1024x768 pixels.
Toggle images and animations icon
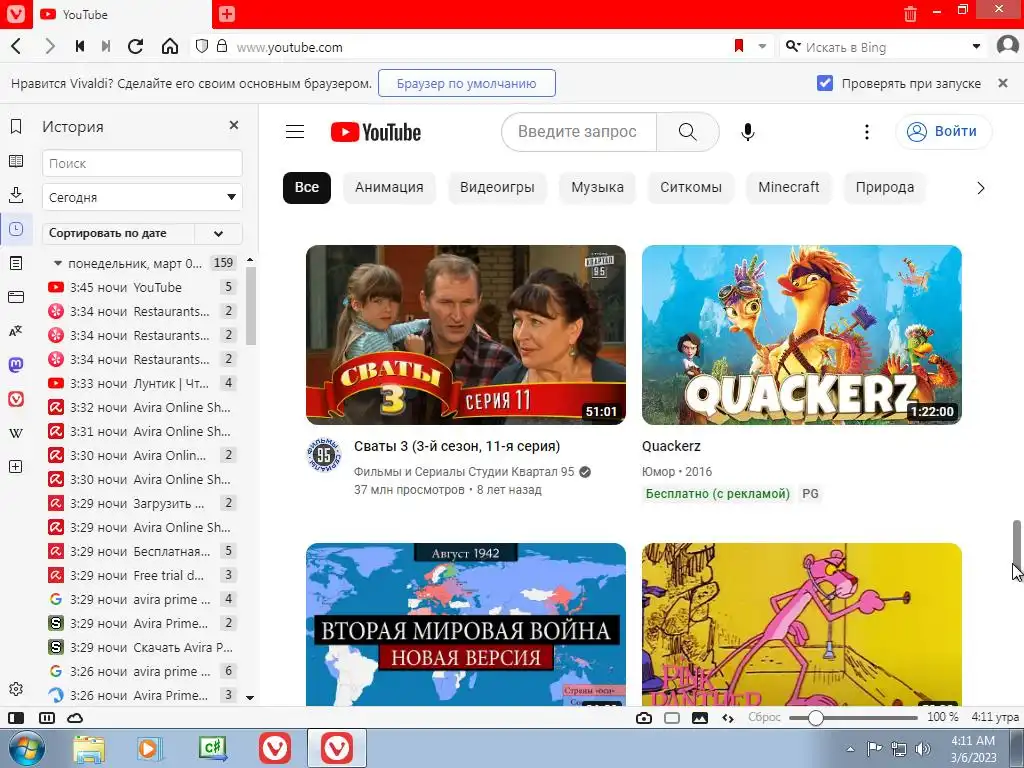699,718
